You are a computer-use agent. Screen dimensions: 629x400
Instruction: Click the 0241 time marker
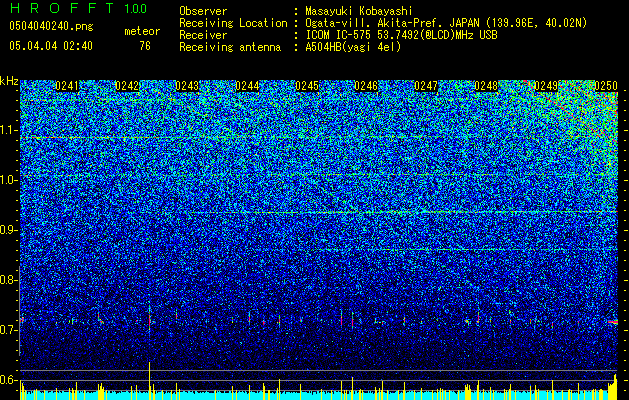(67, 86)
